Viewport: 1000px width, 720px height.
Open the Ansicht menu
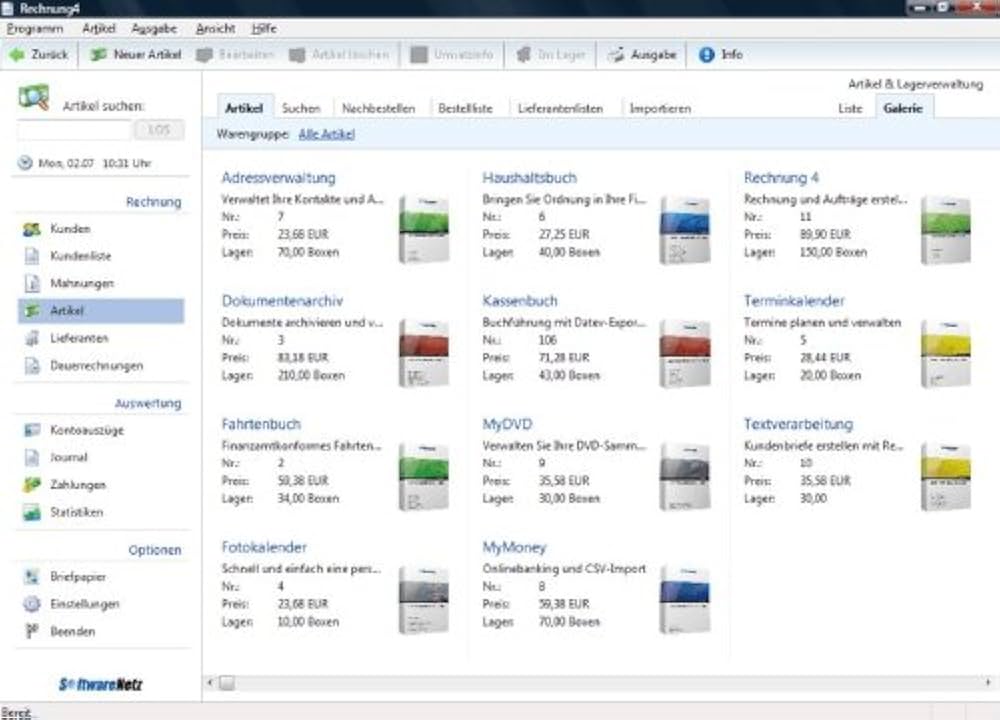[x=216, y=29]
